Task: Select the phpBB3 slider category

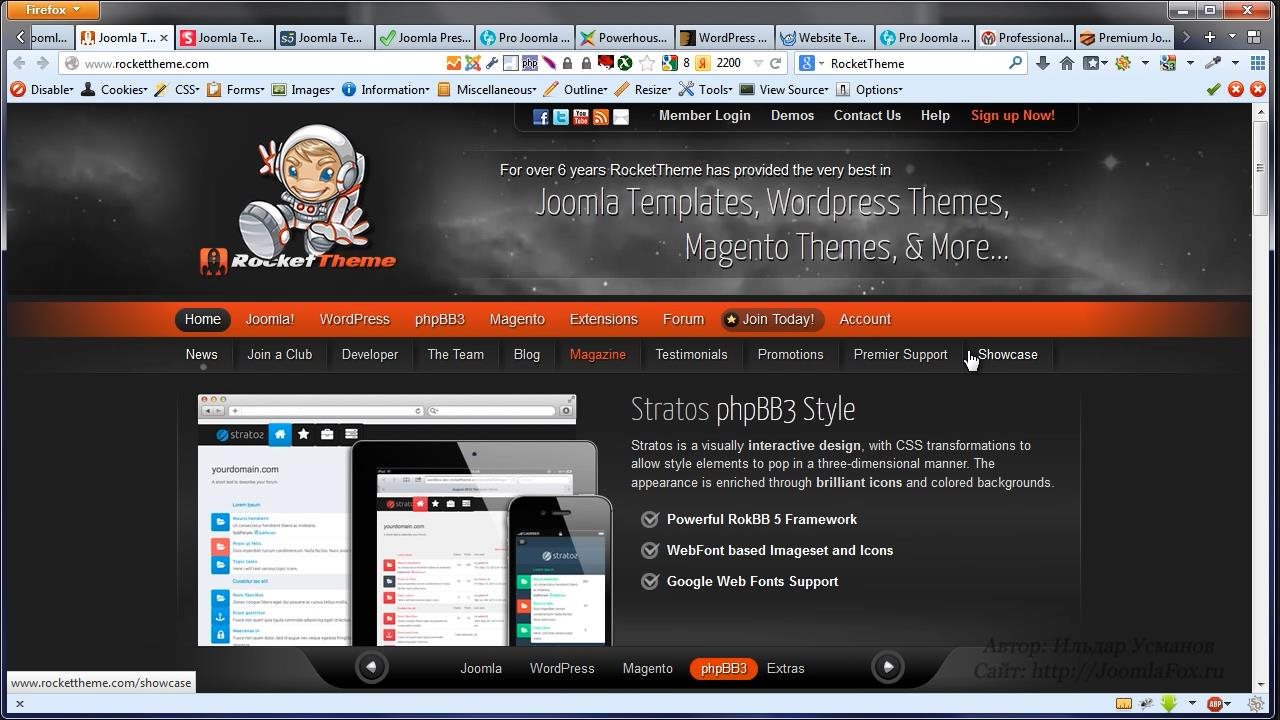Action: 723,669
